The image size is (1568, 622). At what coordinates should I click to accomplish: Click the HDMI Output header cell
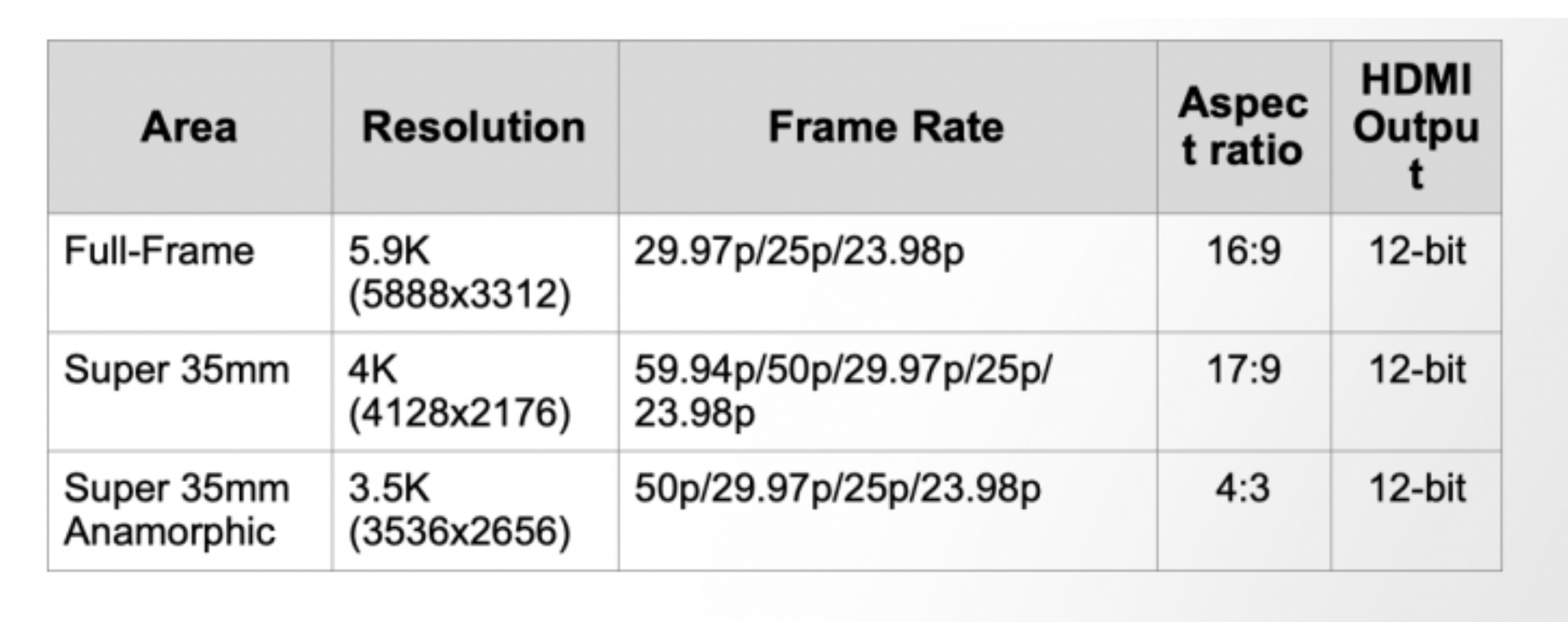pyautogui.click(x=1416, y=127)
